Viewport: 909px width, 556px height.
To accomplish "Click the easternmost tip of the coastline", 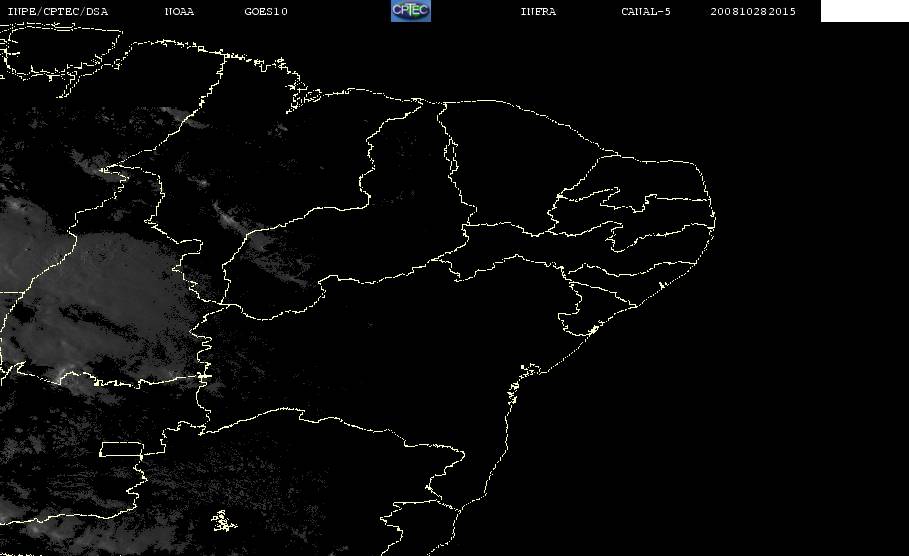I will pyautogui.click(x=713, y=220).
